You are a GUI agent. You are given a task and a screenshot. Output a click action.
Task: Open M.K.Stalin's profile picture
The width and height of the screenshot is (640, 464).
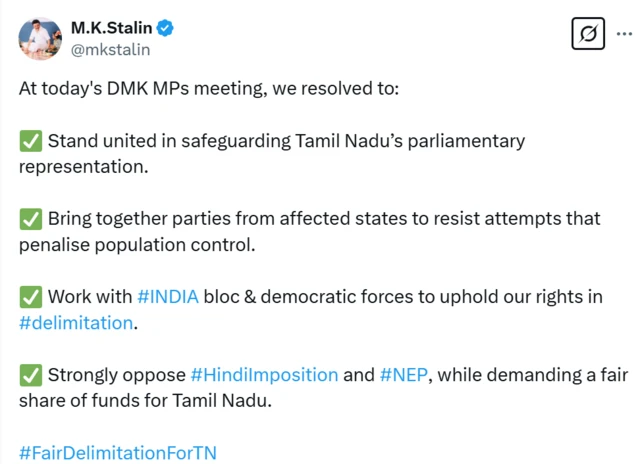point(39,37)
